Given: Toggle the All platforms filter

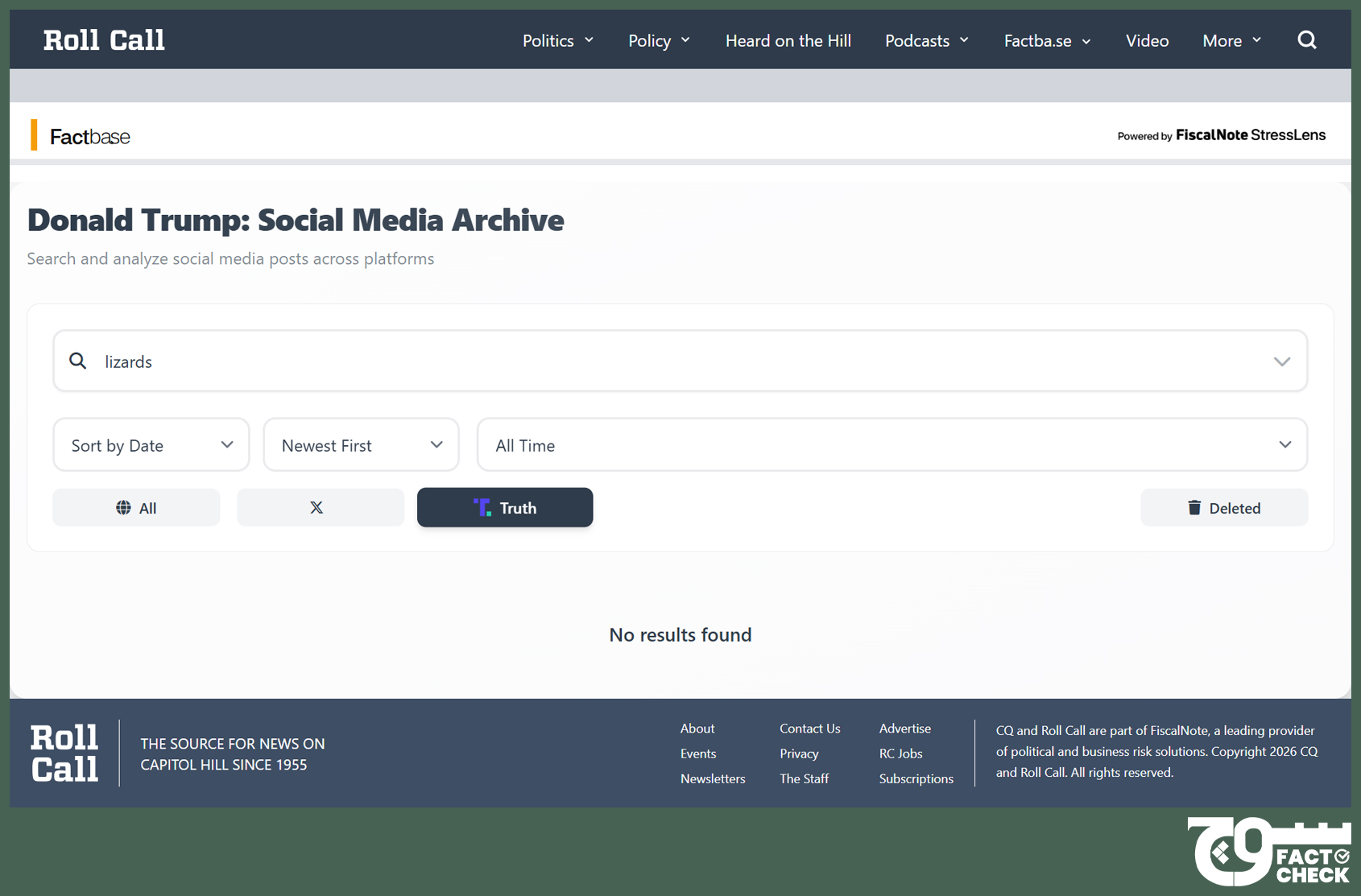Looking at the screenshot, I should [136, 508].
